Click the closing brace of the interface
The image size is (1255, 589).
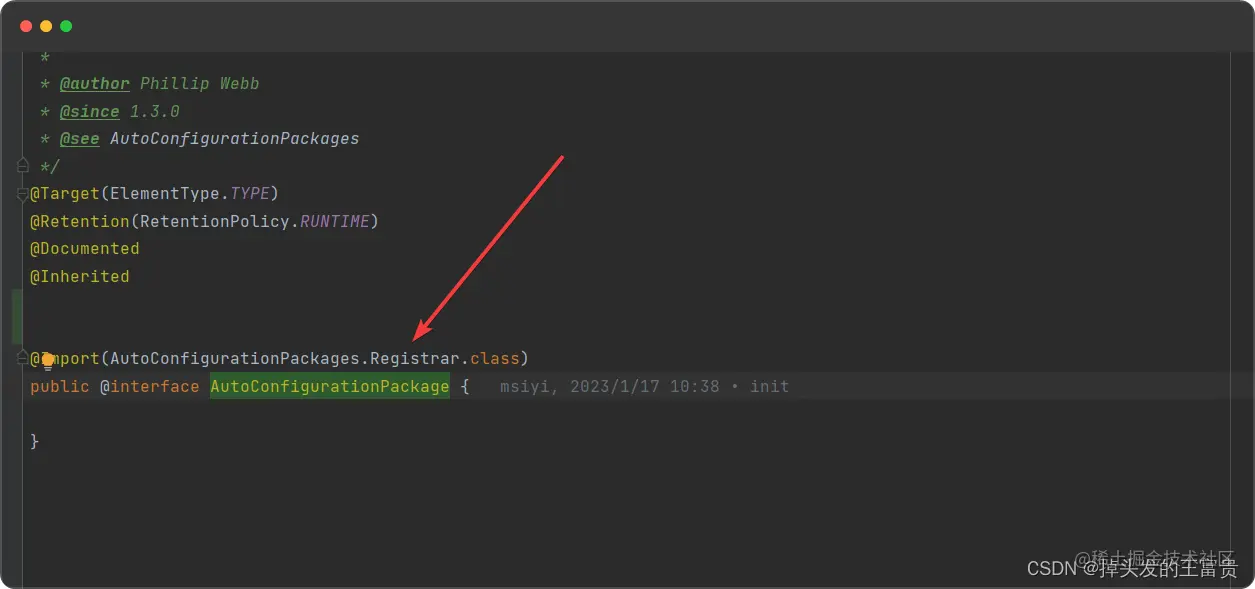tap(35, 441)
